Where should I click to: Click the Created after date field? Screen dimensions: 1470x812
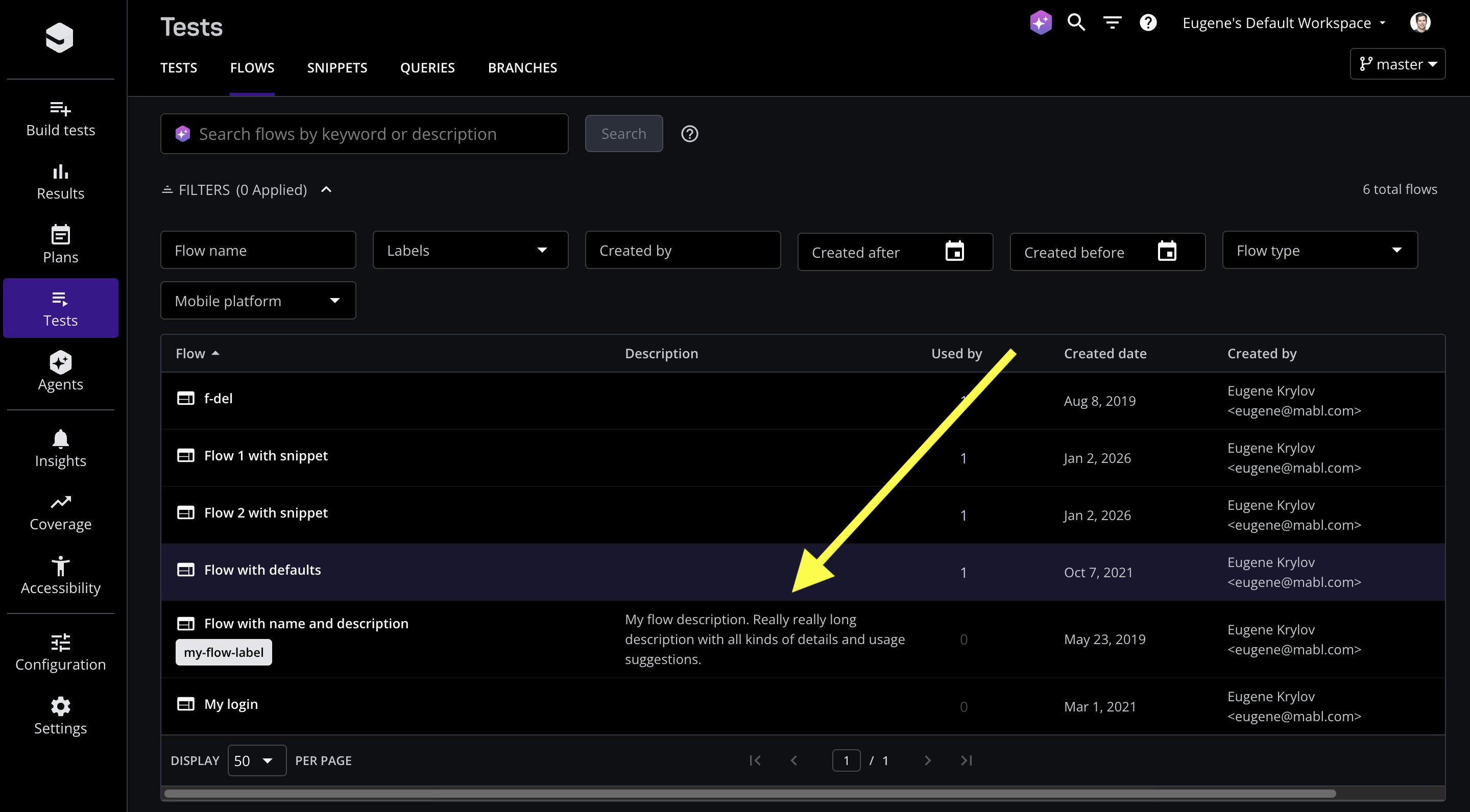[x=895, y=252]
